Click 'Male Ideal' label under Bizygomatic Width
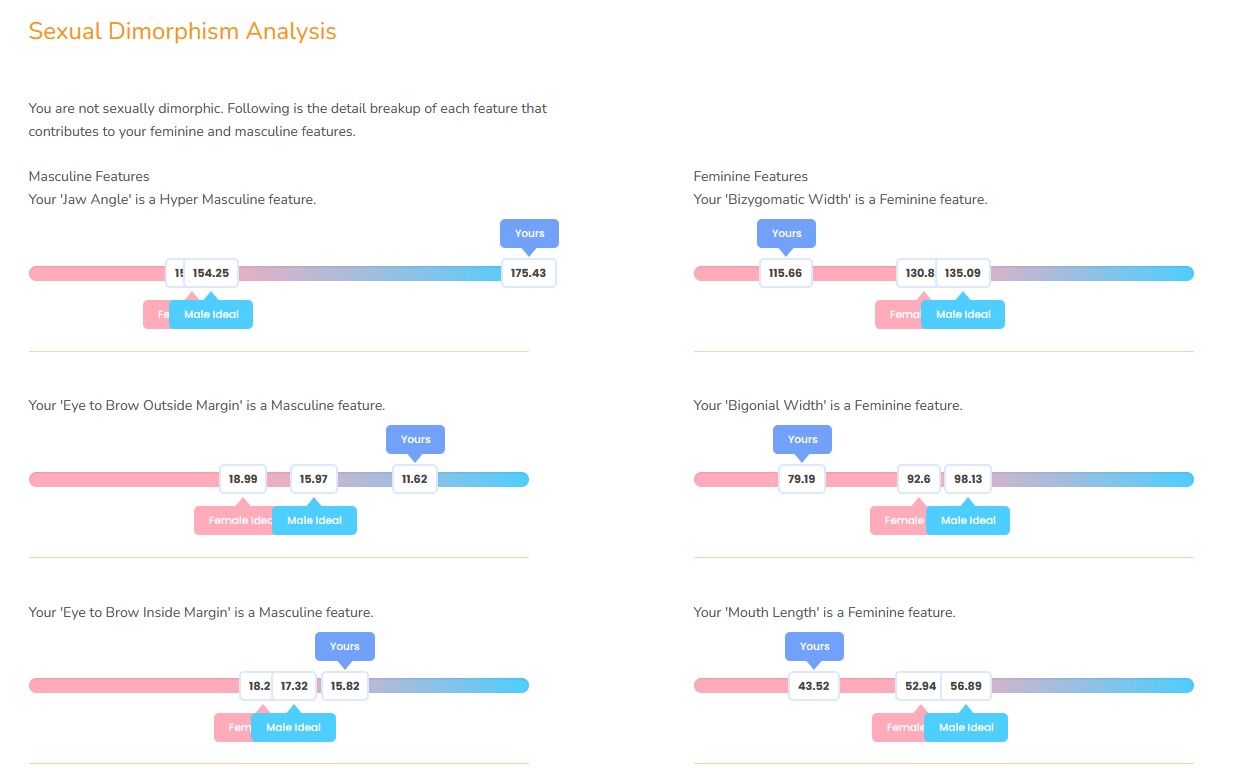 pyautogui.click(x=963, y=314)
